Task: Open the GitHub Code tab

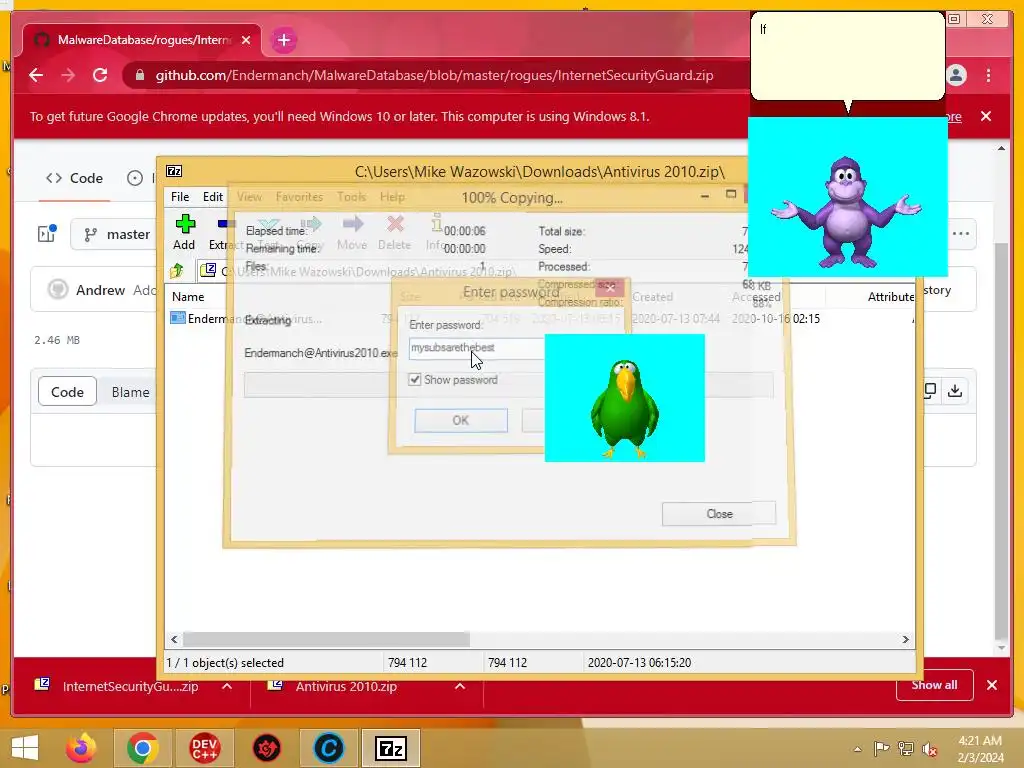Action: coord(74,178)
